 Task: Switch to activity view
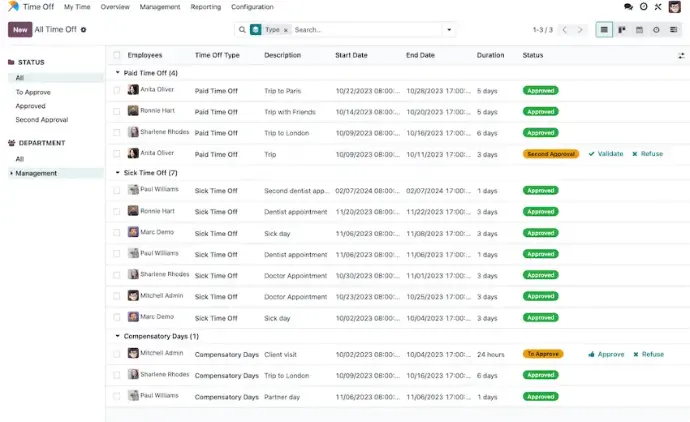(656, 30)
